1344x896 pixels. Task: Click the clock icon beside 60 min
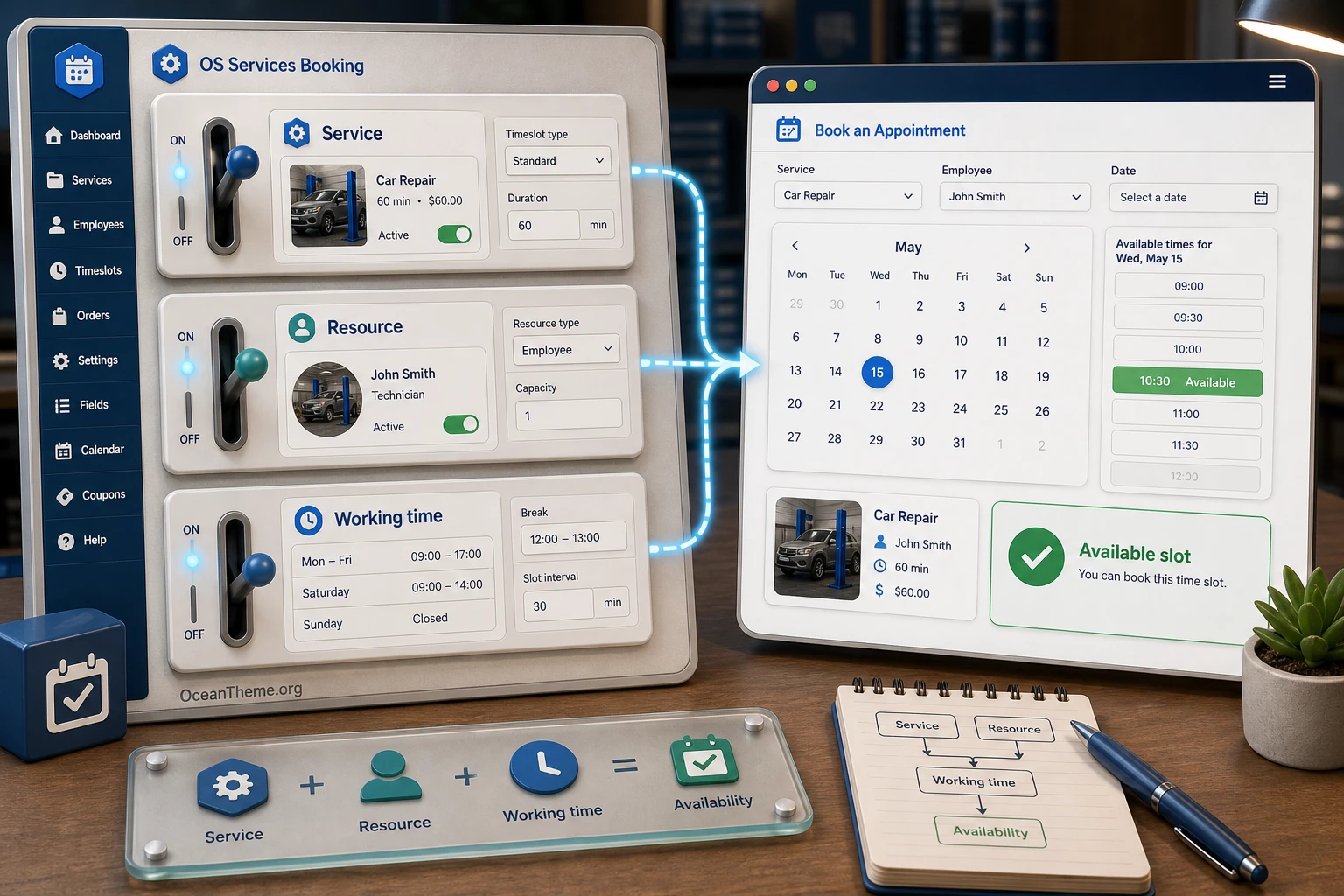(879, 566)
